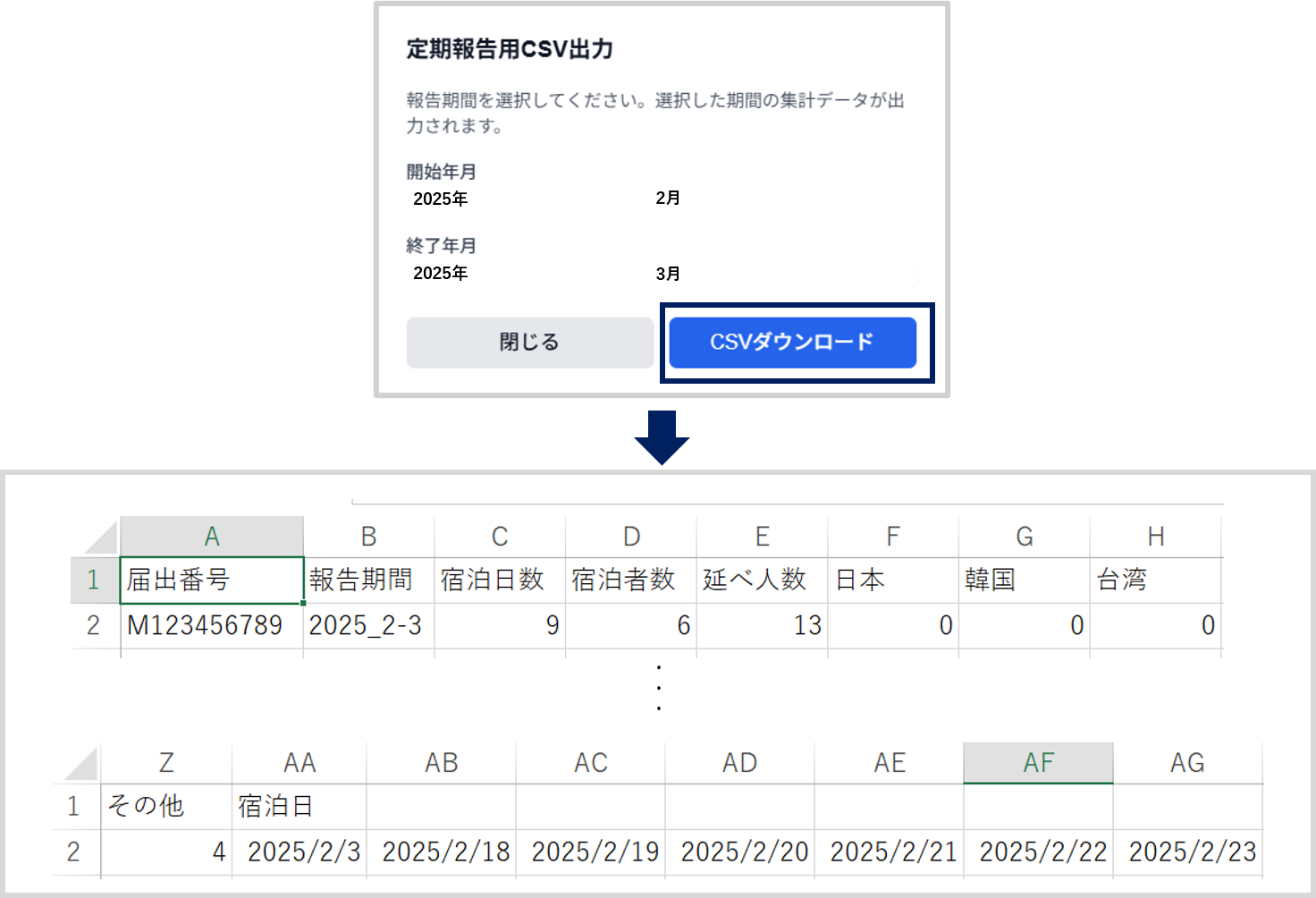Screen dimensions: 1316x898
Task: Click the highlighted AF column header
Action: tap(1038, 762)
